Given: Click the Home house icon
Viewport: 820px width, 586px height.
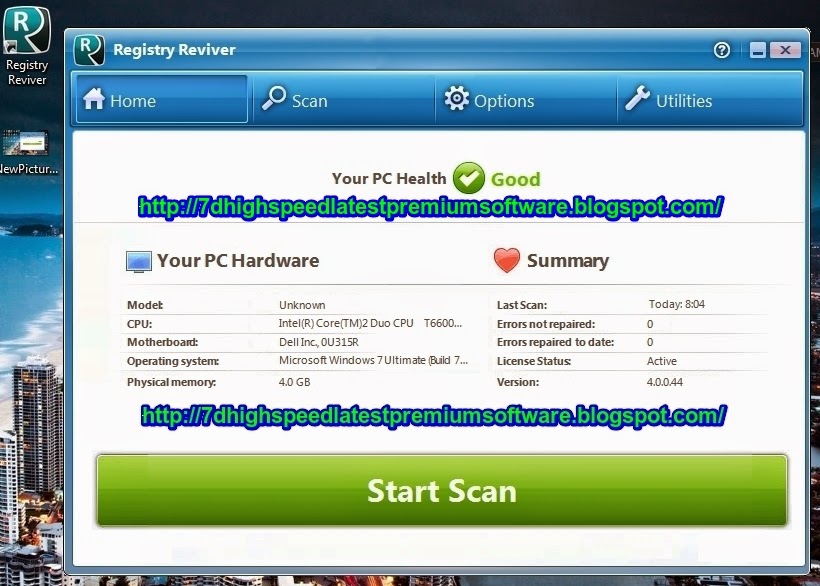Looking at the screenshot, I should [94, 99].
